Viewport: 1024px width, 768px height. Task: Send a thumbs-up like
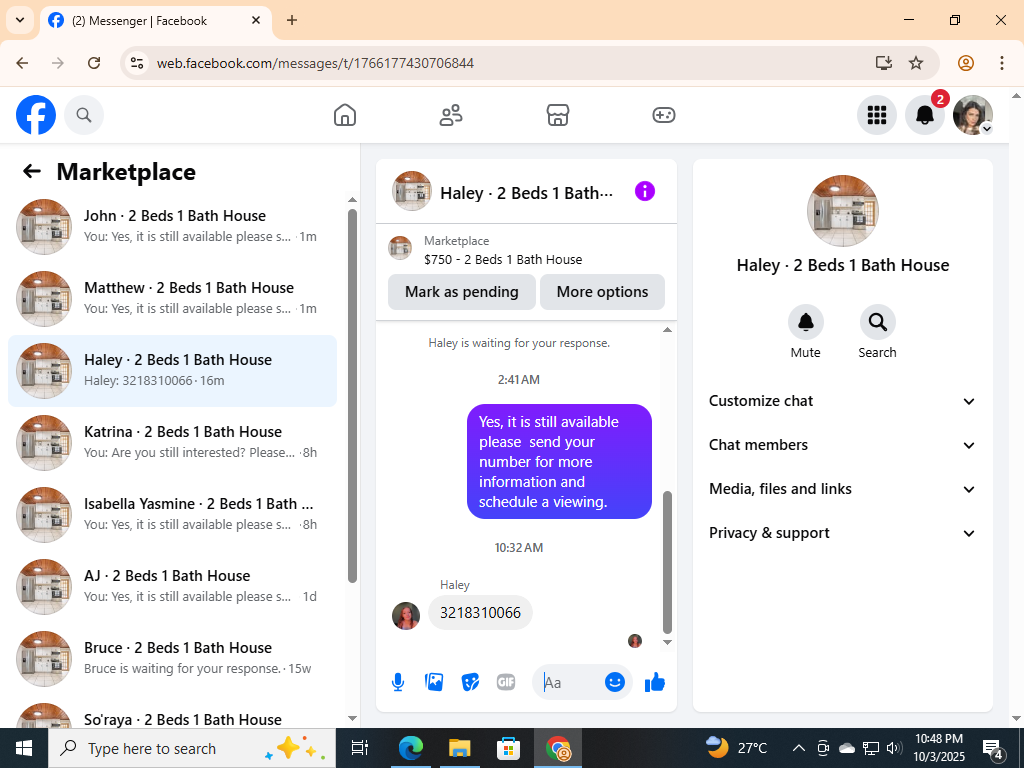coord(654,682)
